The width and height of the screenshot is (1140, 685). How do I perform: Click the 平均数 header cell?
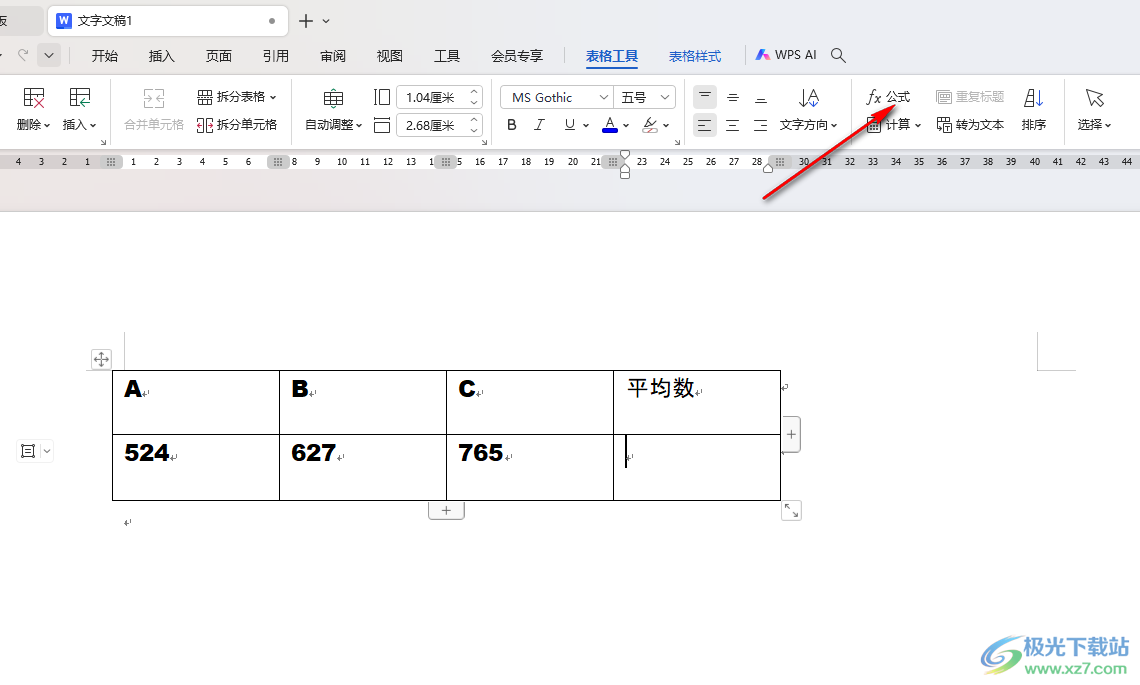697,403
